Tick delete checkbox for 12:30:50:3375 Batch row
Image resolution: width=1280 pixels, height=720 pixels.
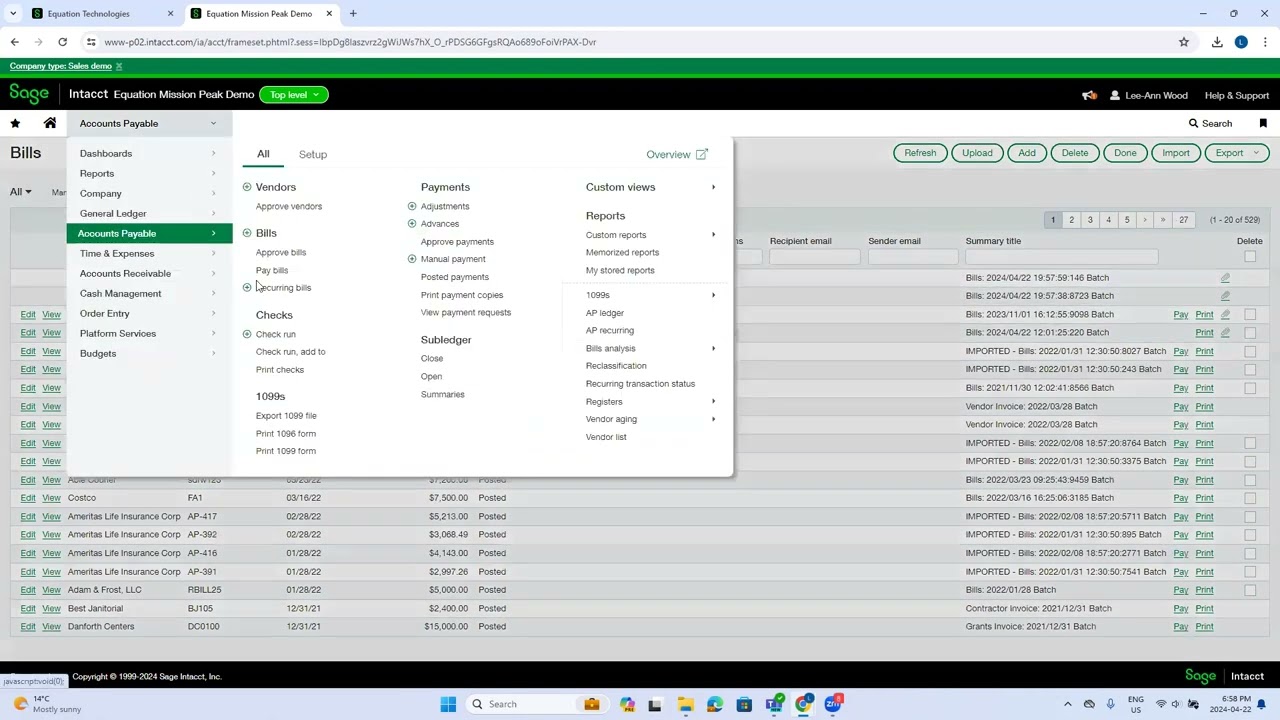pos(1250,461)
